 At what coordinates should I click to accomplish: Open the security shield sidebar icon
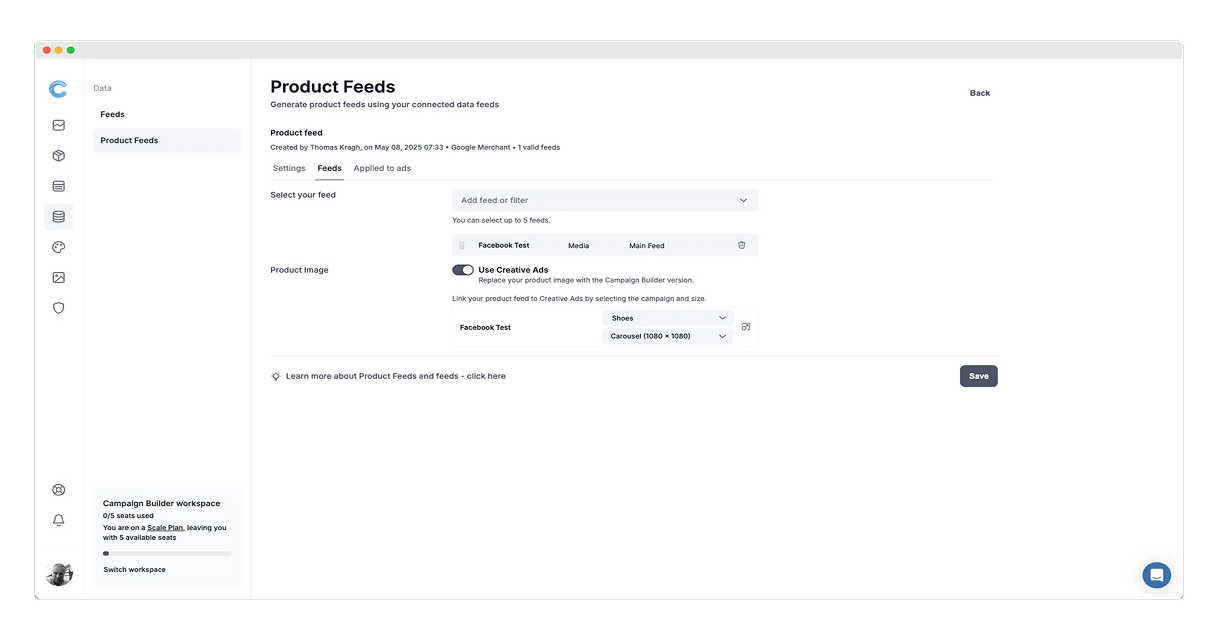58,308
